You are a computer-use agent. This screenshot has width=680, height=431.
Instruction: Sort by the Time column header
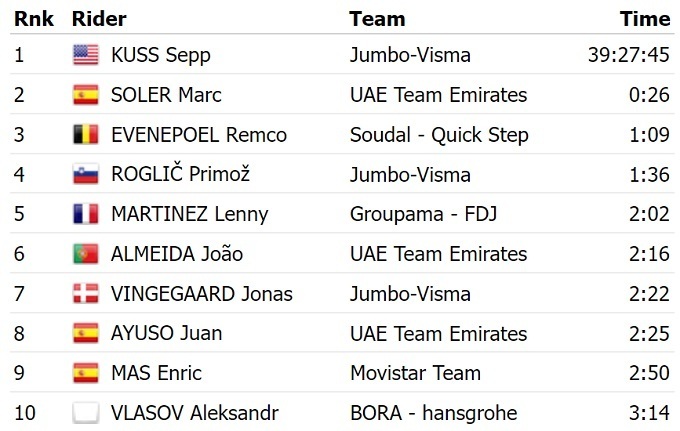[x=644, y=19]
